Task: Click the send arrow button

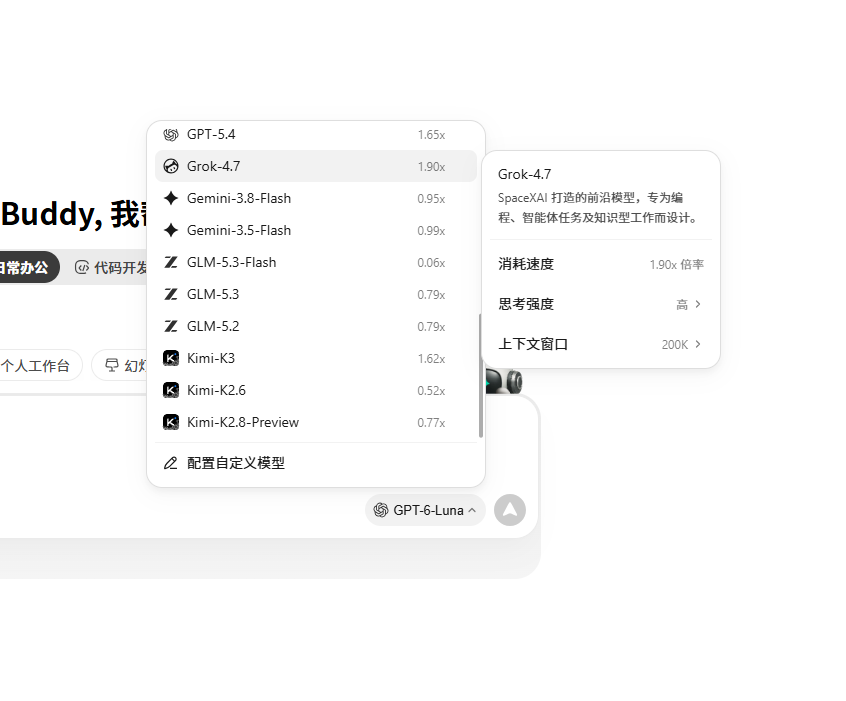Action: (510, 510)
